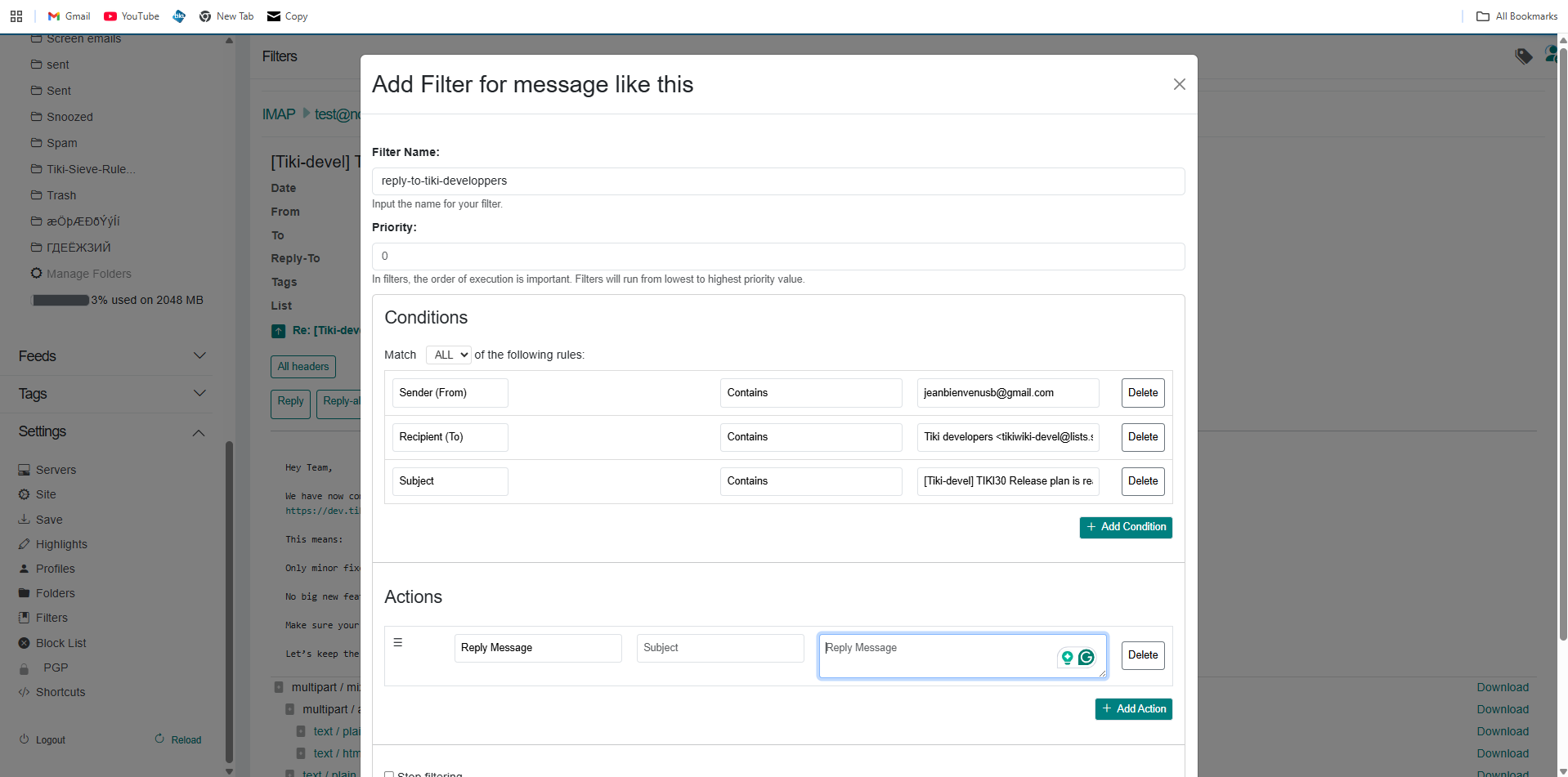Image resolution: width=1568 pixels, height=777 pixels.
Task: Click the Add Action button
Action: [1133, 708]
